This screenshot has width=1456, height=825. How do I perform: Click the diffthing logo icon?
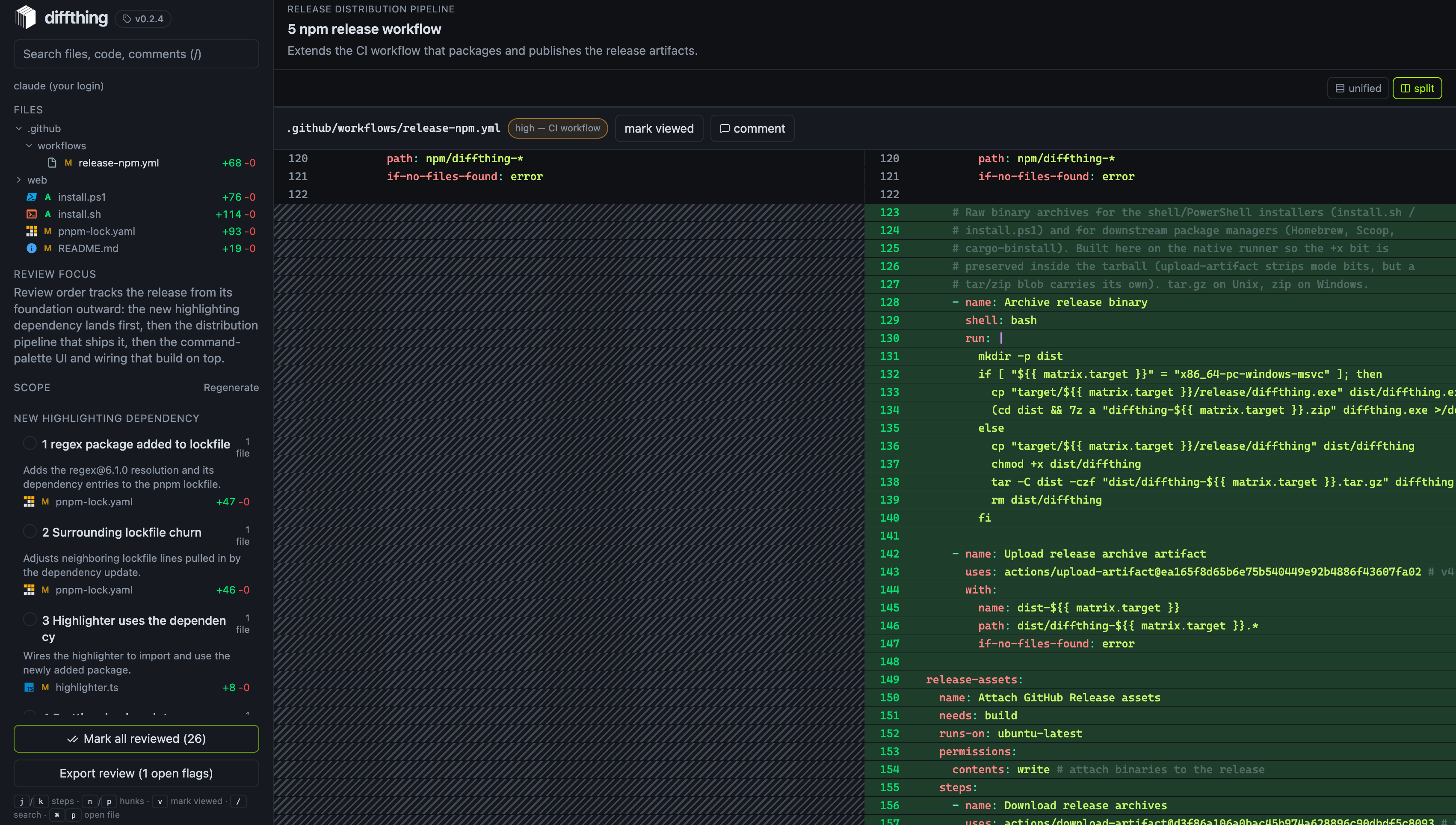pos(26,17)
